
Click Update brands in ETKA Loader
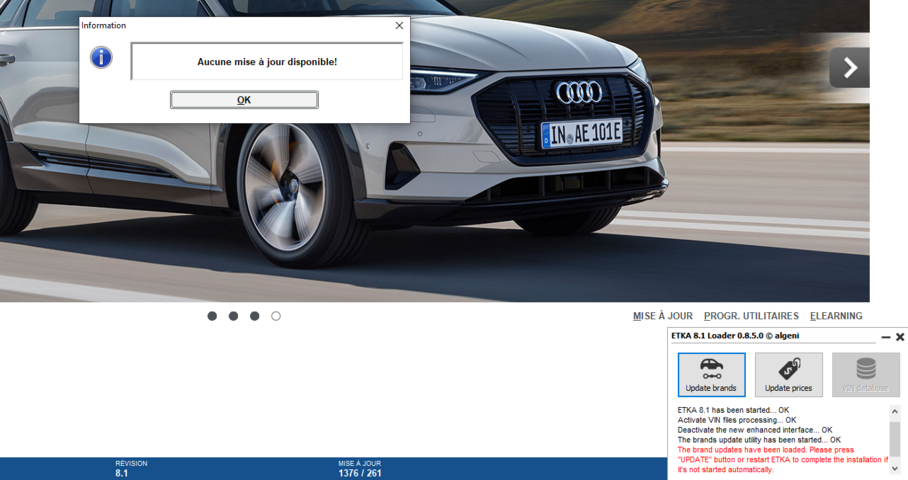711,375
